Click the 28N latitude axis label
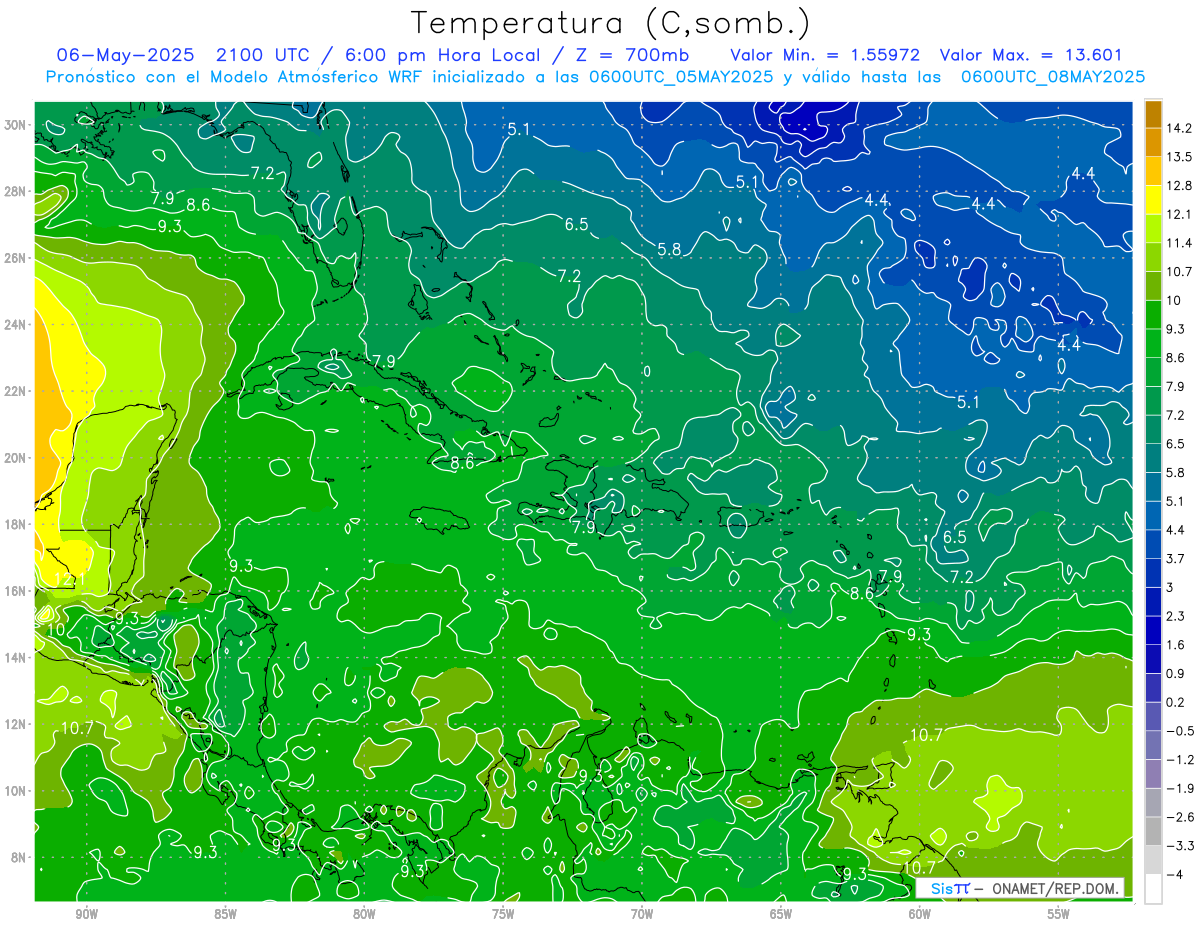The height and width of the screenshot is (927, 1200). coord(16,191)
